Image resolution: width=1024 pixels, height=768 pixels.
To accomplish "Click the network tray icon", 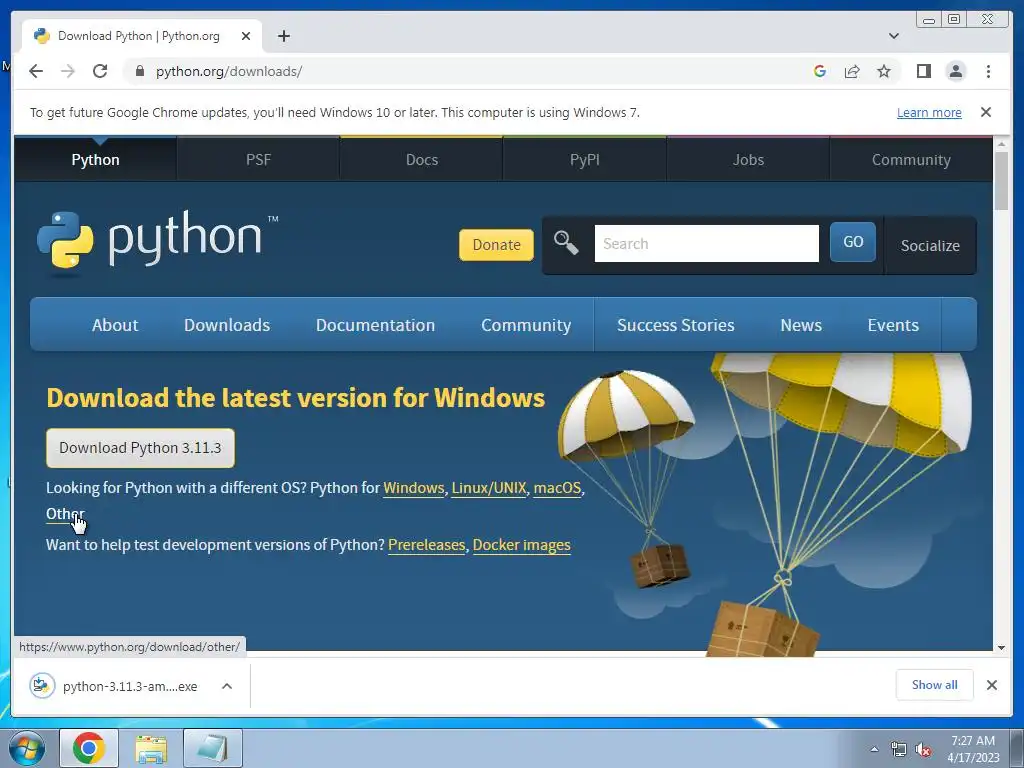I will click(x=899, y=749).
